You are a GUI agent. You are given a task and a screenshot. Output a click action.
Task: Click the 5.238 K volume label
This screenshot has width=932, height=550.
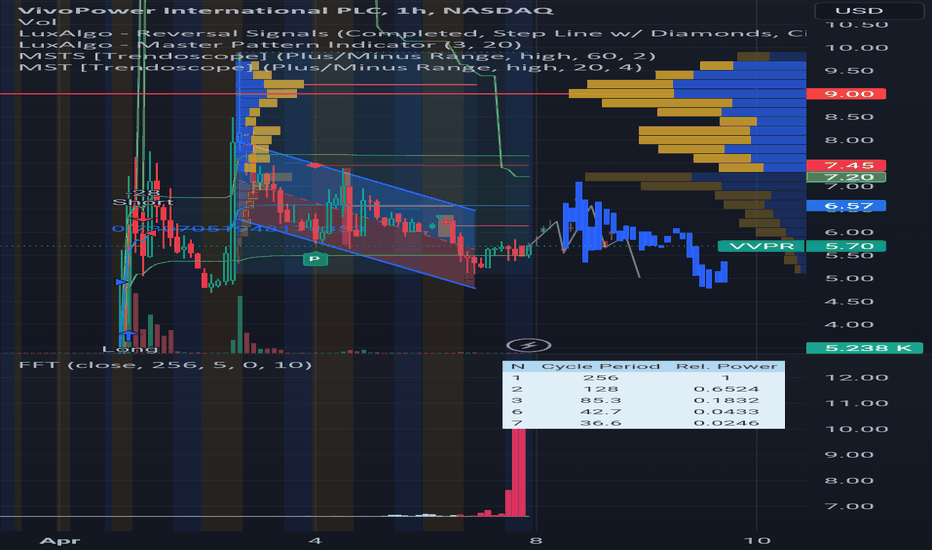tap(865, 348)
